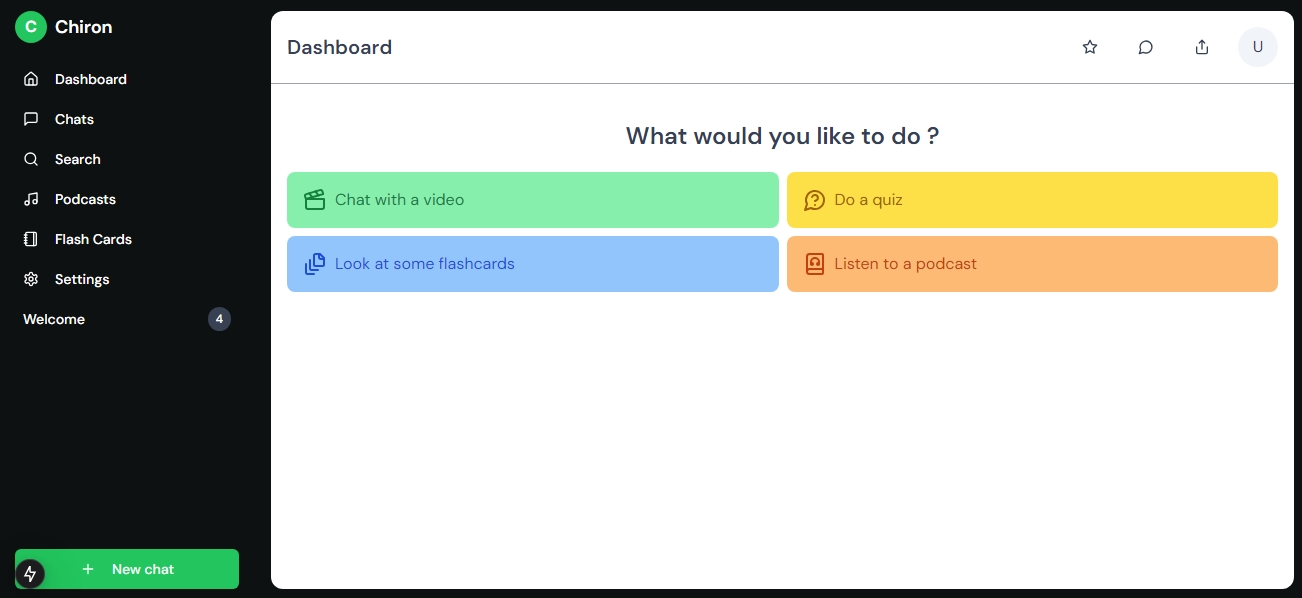Click the lightning bolt icon

pyautogui.click(x=30, y=573)
